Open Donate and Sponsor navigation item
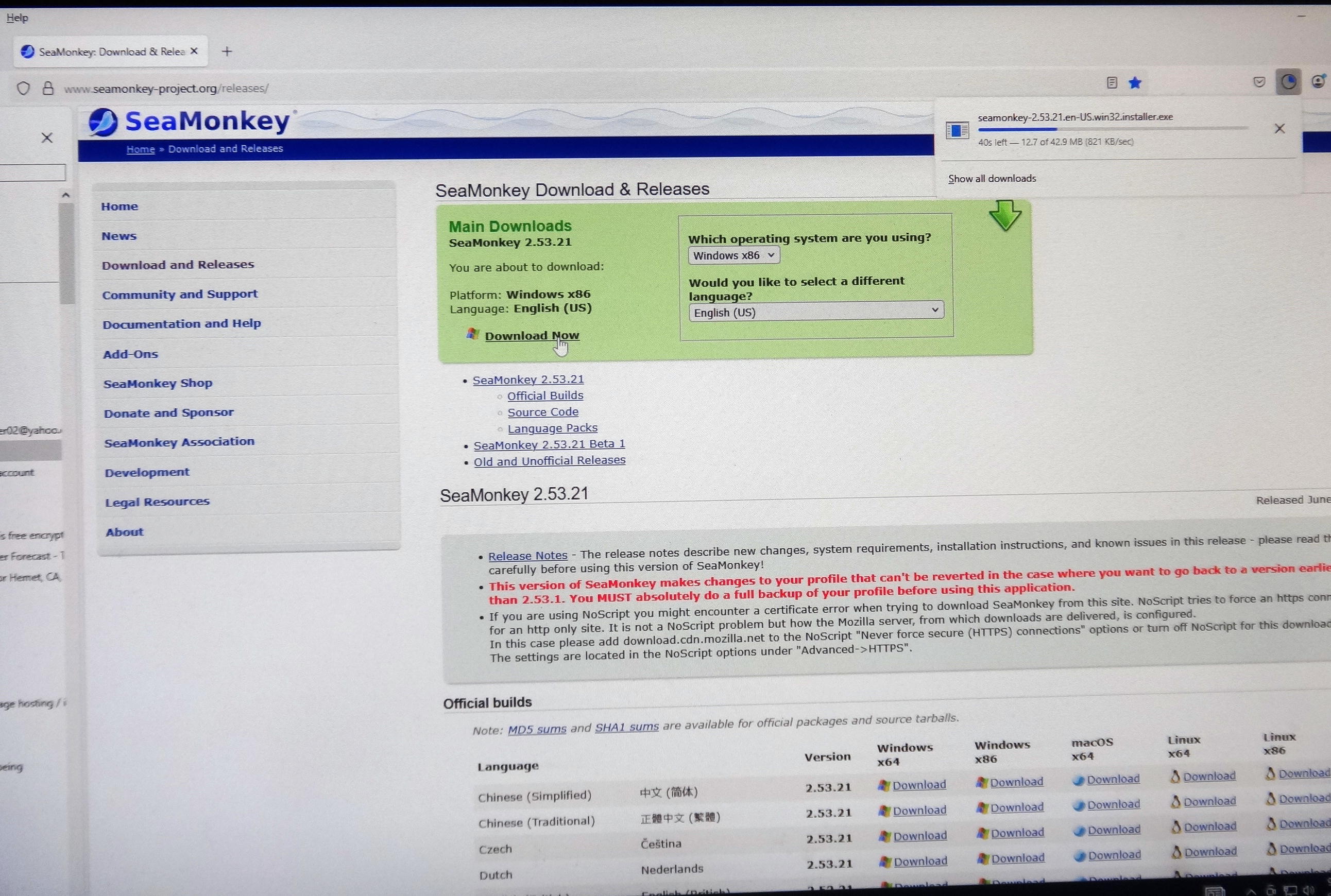 168,412
